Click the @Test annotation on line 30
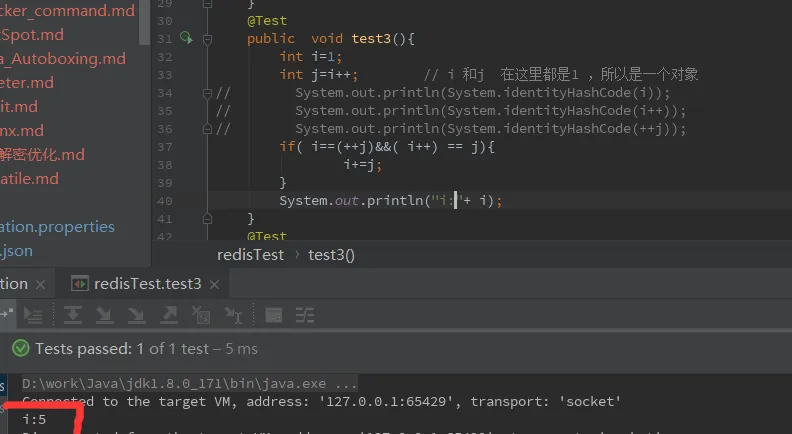This screenshot has height=434, width=792. (x=267, y=21)
